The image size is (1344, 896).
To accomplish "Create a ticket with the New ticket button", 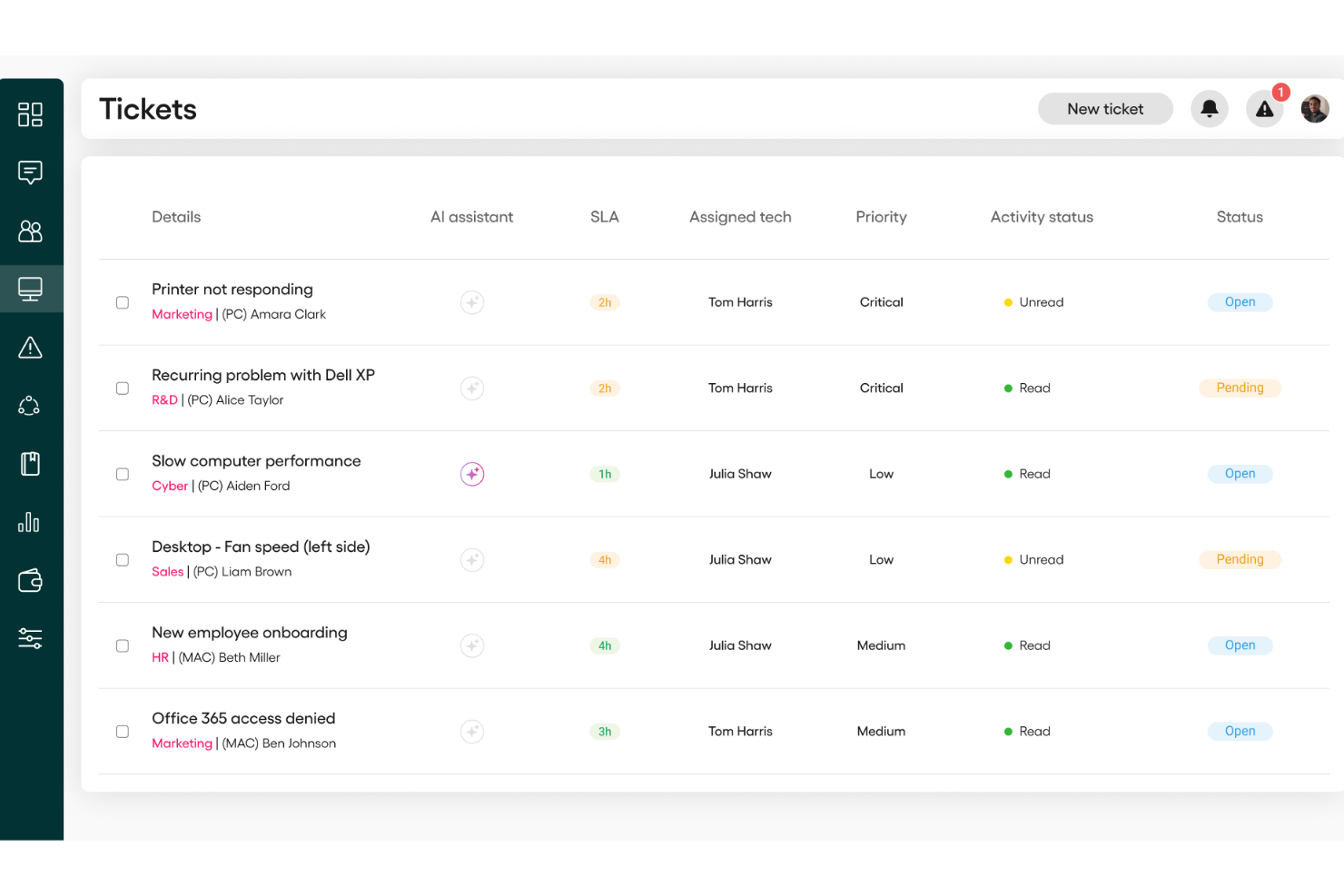I will (1105, 108).
